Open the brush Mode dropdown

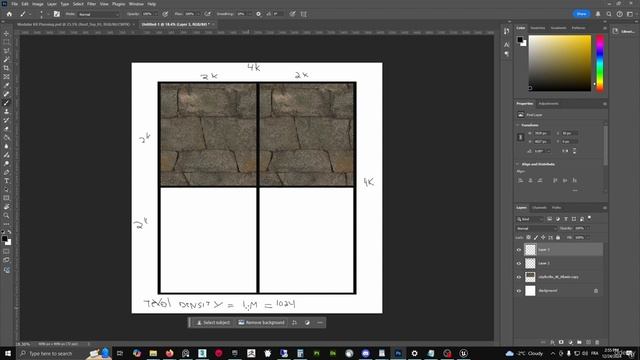point(98,14)
